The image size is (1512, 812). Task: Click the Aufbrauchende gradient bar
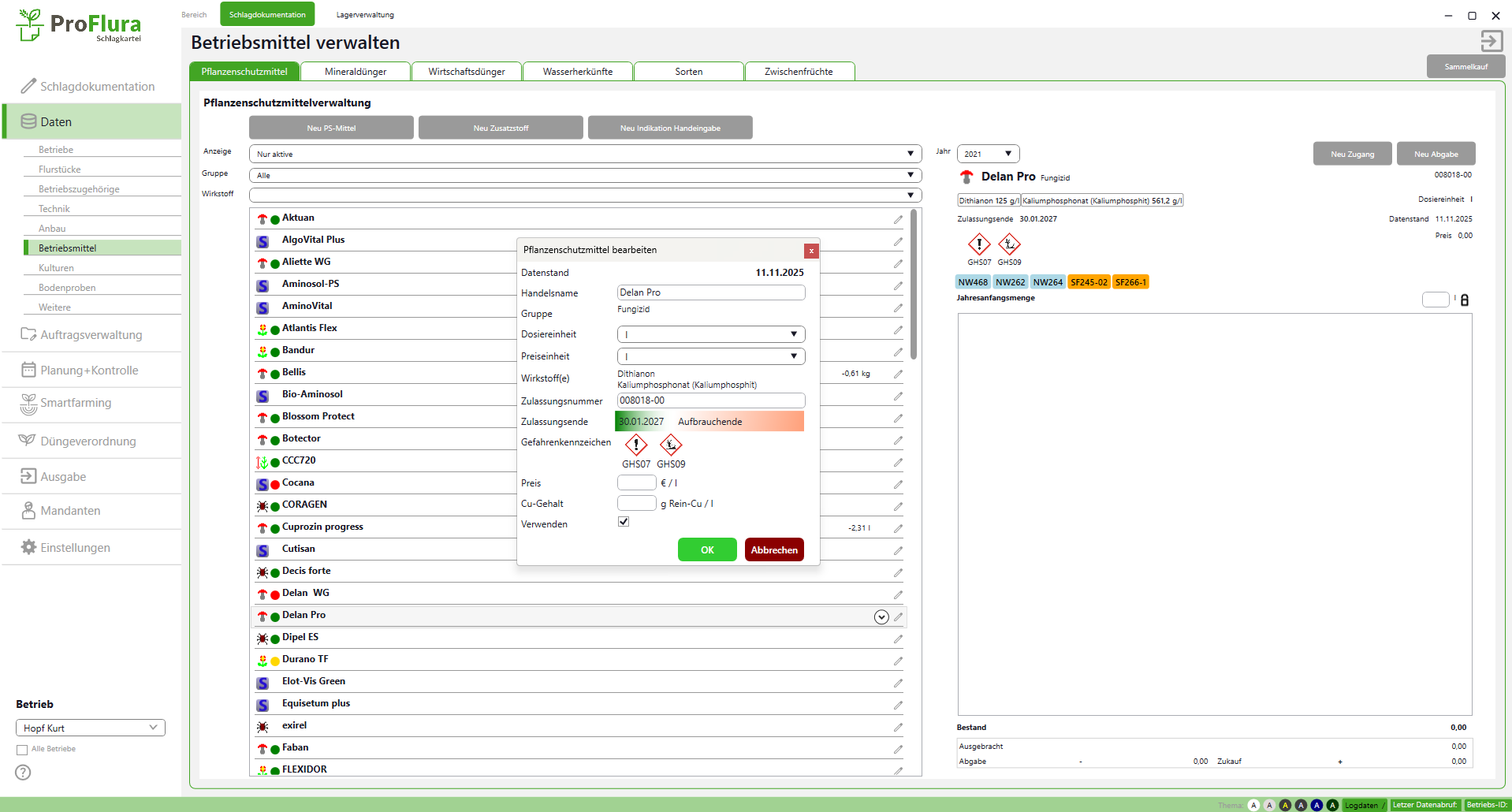coord(739,422)
